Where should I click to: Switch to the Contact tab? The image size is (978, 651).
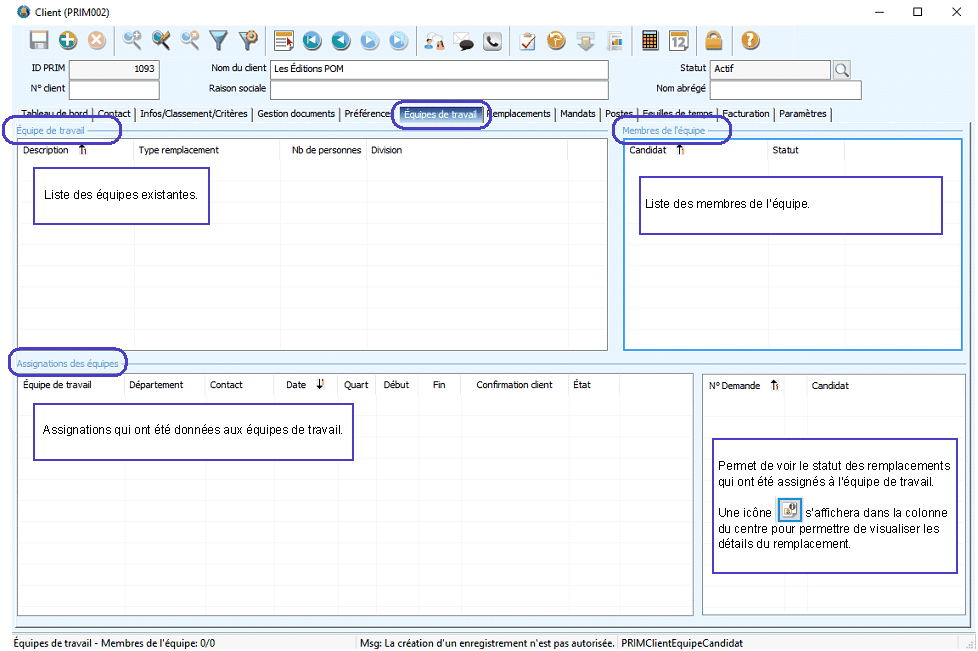pyautogui.click(x=114, y=114)
